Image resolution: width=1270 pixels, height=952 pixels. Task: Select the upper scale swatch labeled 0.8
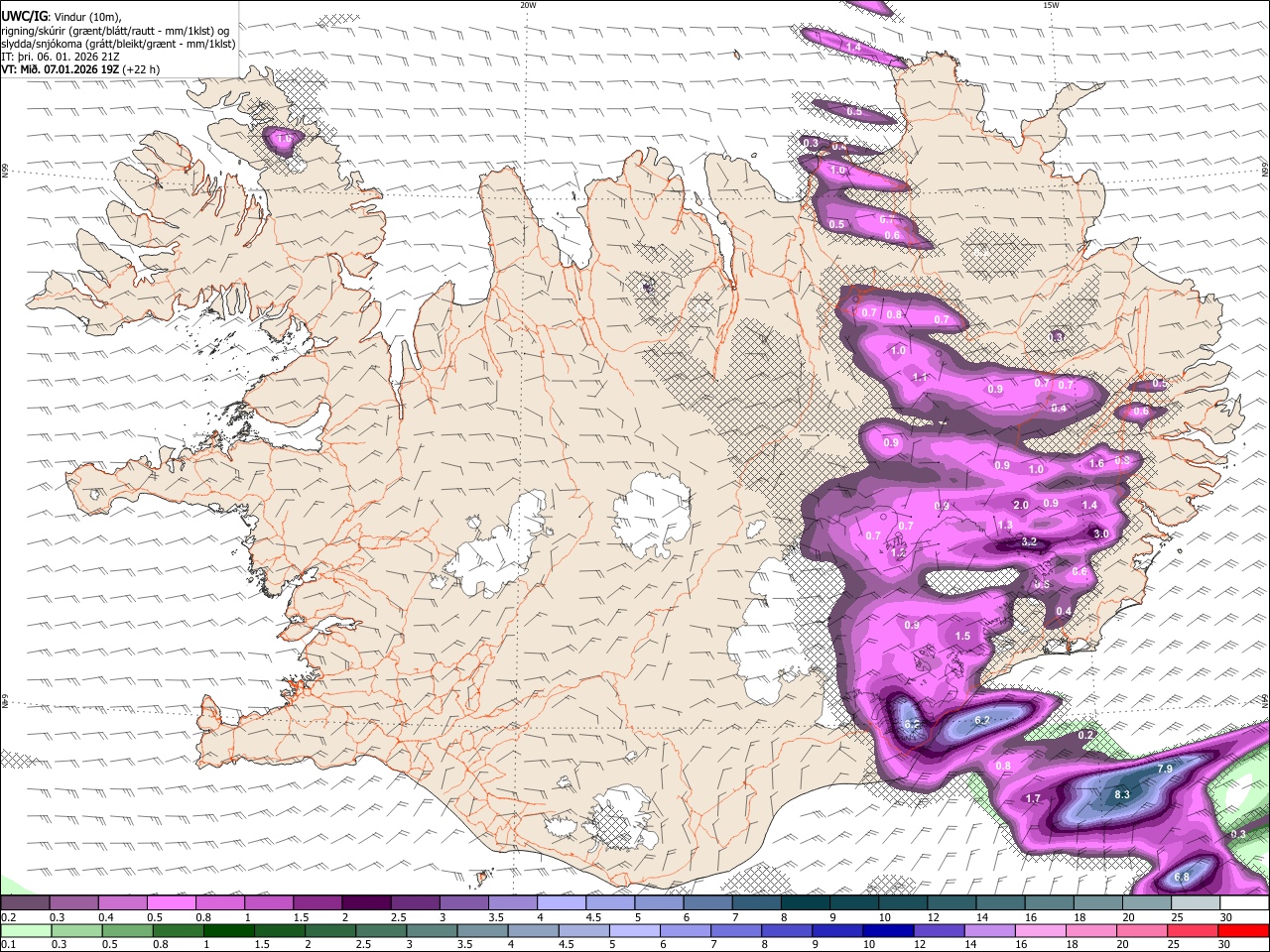[219, 902]
